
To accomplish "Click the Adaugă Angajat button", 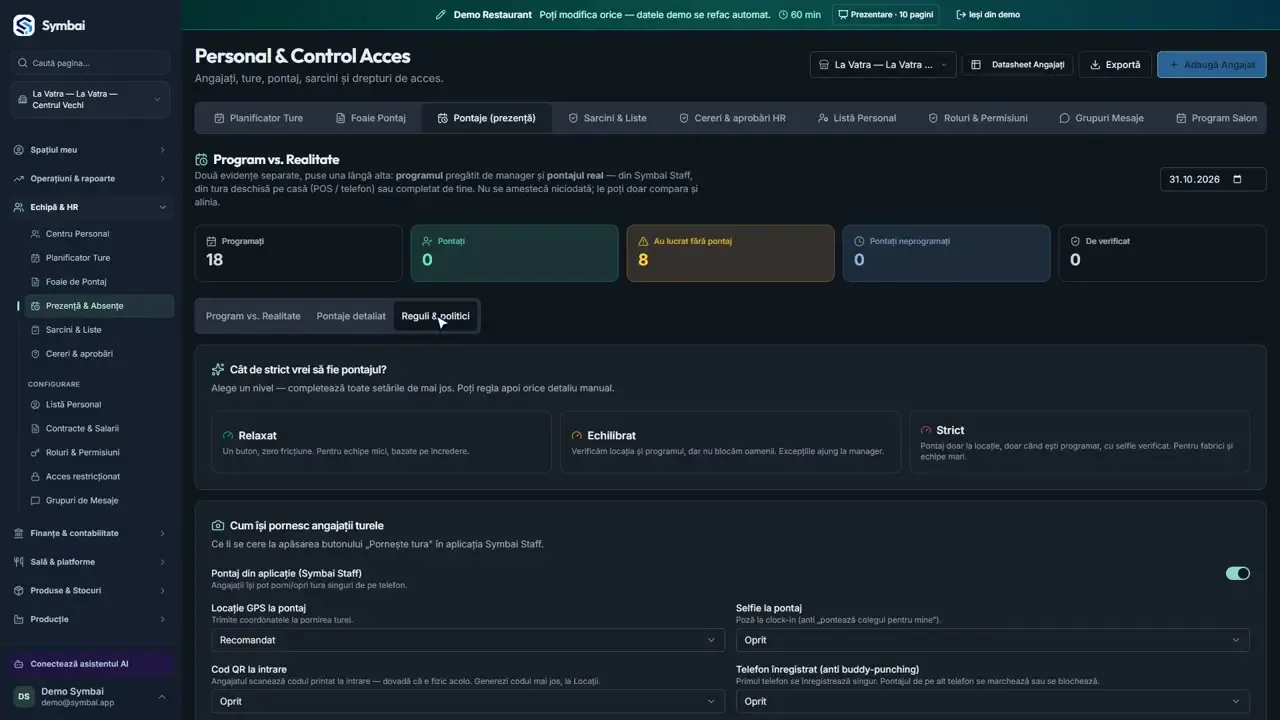I will pyautogui.click(x=1212, y=65).
